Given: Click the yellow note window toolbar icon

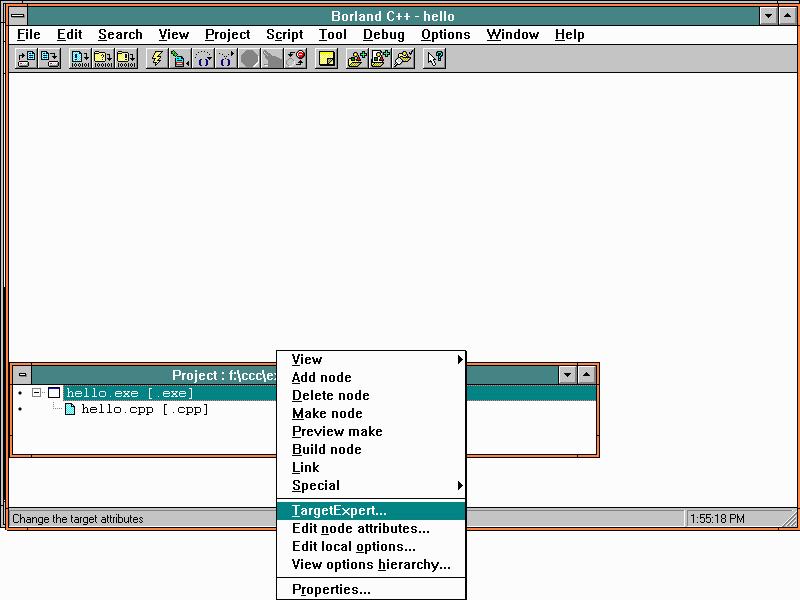Looking at the screenshot, I should [x=325, y=58].
